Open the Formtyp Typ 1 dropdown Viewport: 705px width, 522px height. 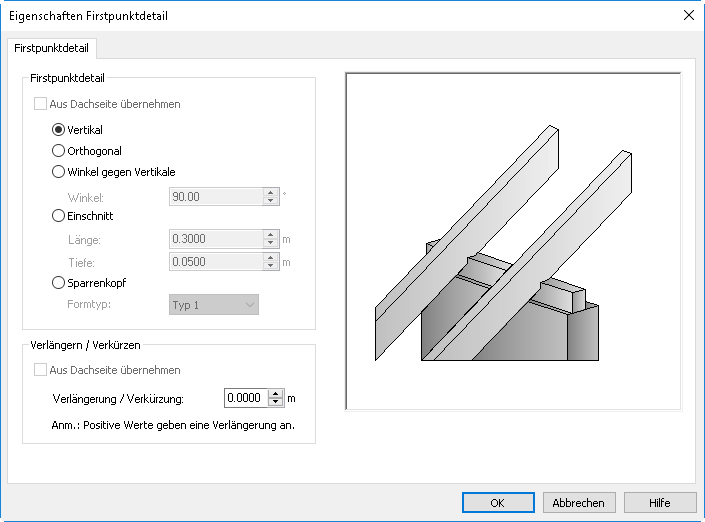[x=214, y=305]
